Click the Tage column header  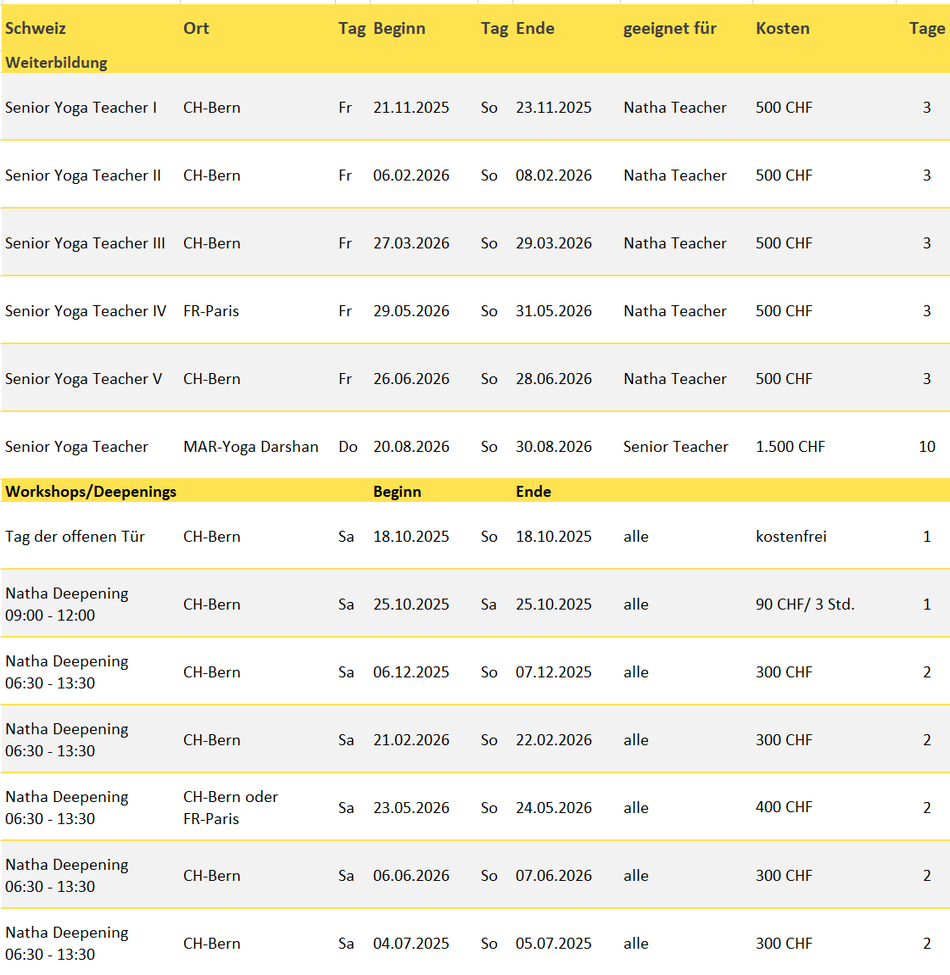(926, 28)
